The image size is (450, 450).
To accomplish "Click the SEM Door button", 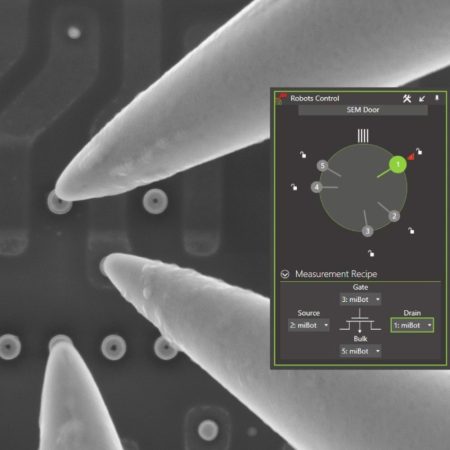I will [363, 110].
